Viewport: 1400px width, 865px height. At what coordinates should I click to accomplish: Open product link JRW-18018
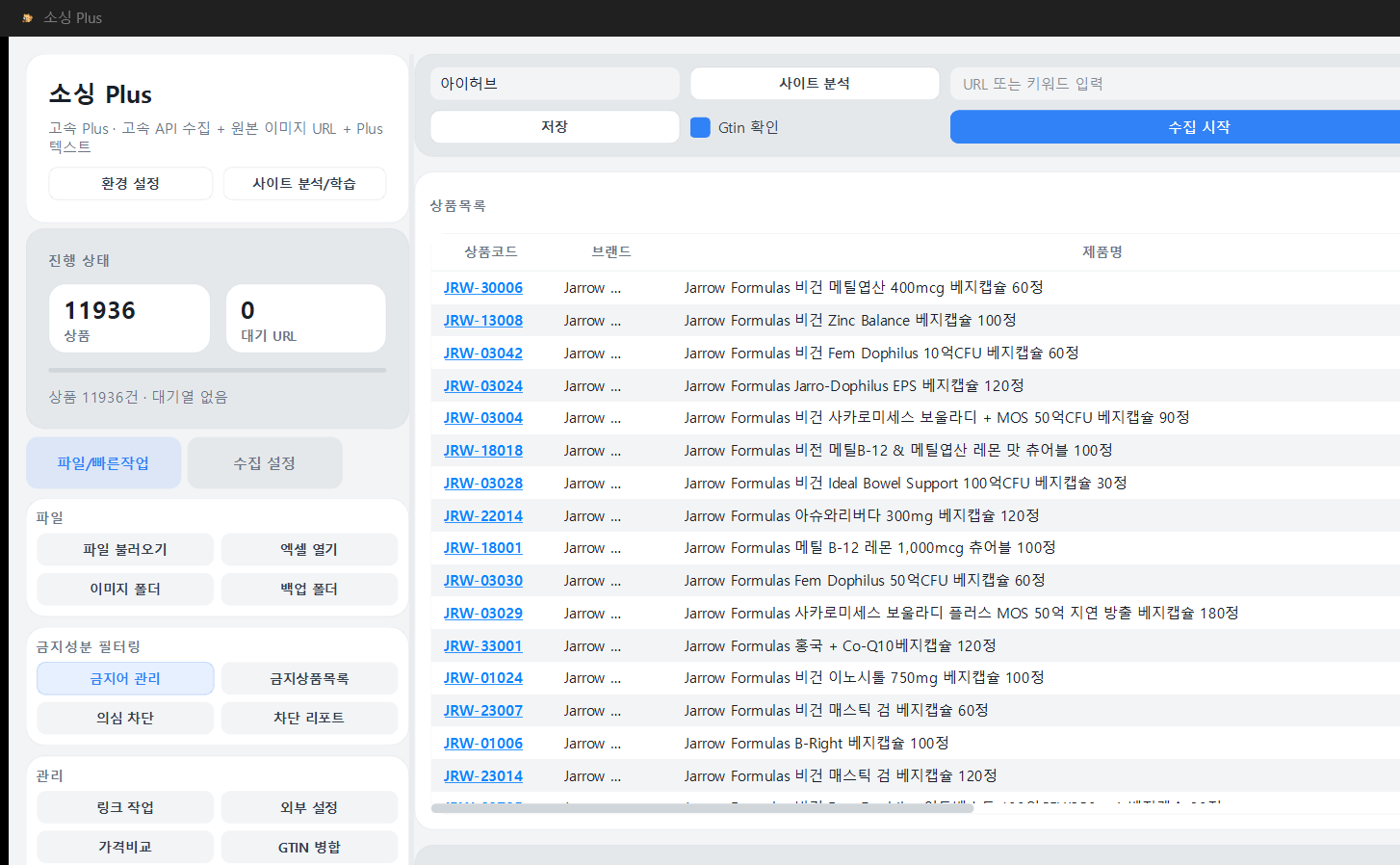pyautogui.click(x=483, y=451)
